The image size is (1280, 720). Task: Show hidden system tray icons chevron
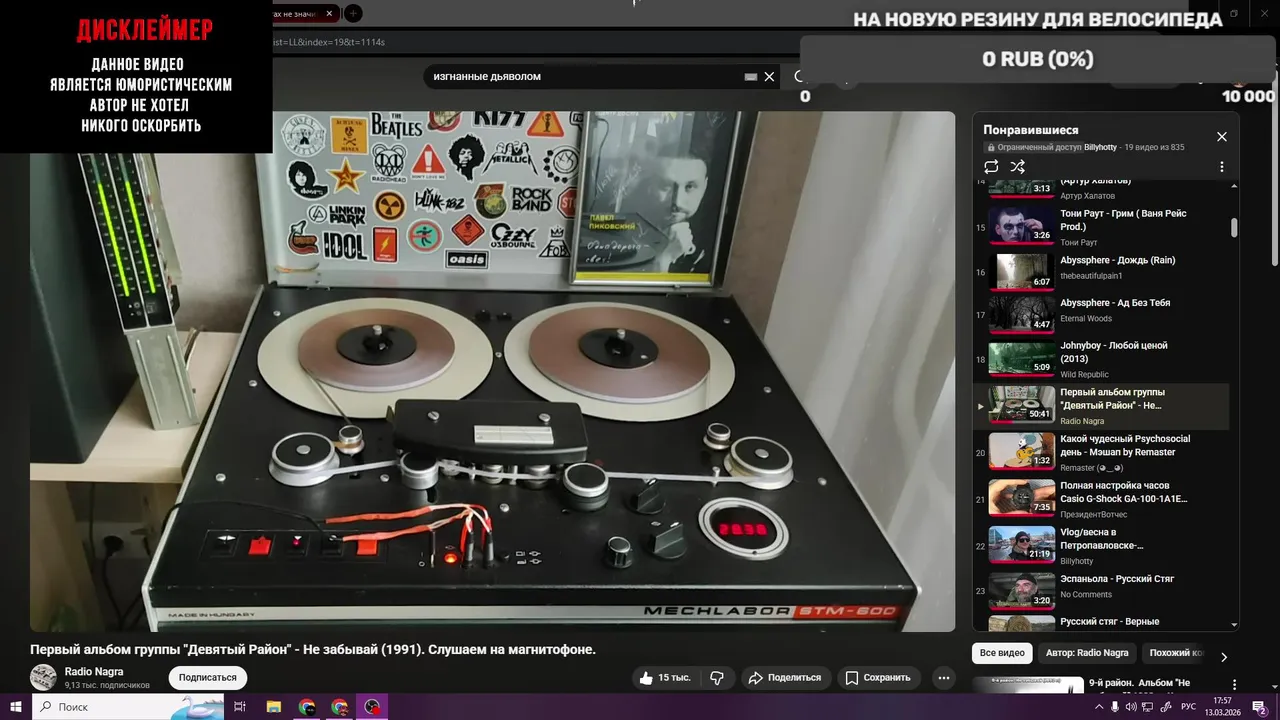point(1099,707)
